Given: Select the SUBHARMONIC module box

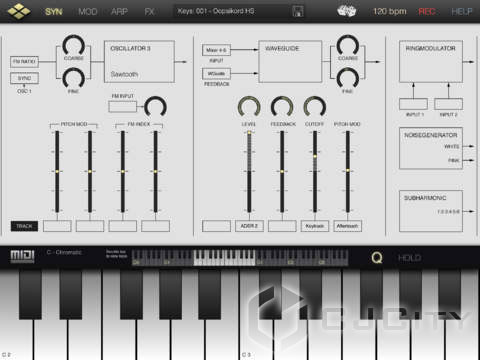Looking at the screenshot, I should coord(431,211).
